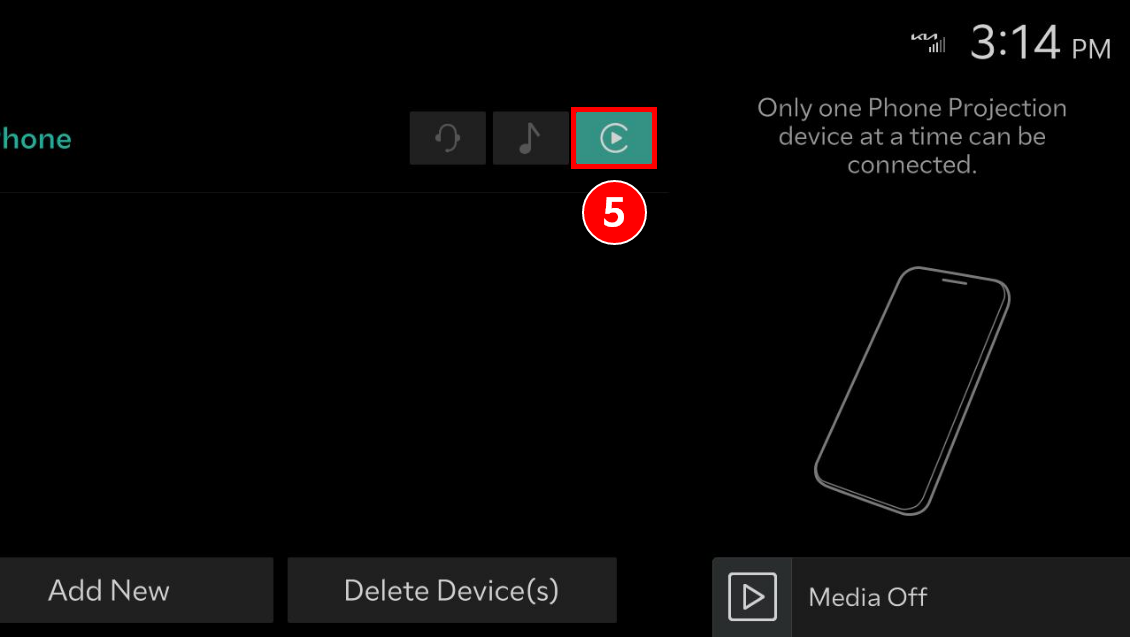Click the 'Only one Phone Projection' message

pyautogui.click(x=912, y=136)
